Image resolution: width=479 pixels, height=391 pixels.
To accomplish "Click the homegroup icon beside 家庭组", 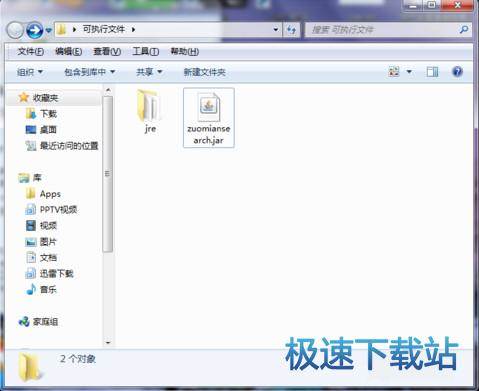I will [x=24, y=321].
